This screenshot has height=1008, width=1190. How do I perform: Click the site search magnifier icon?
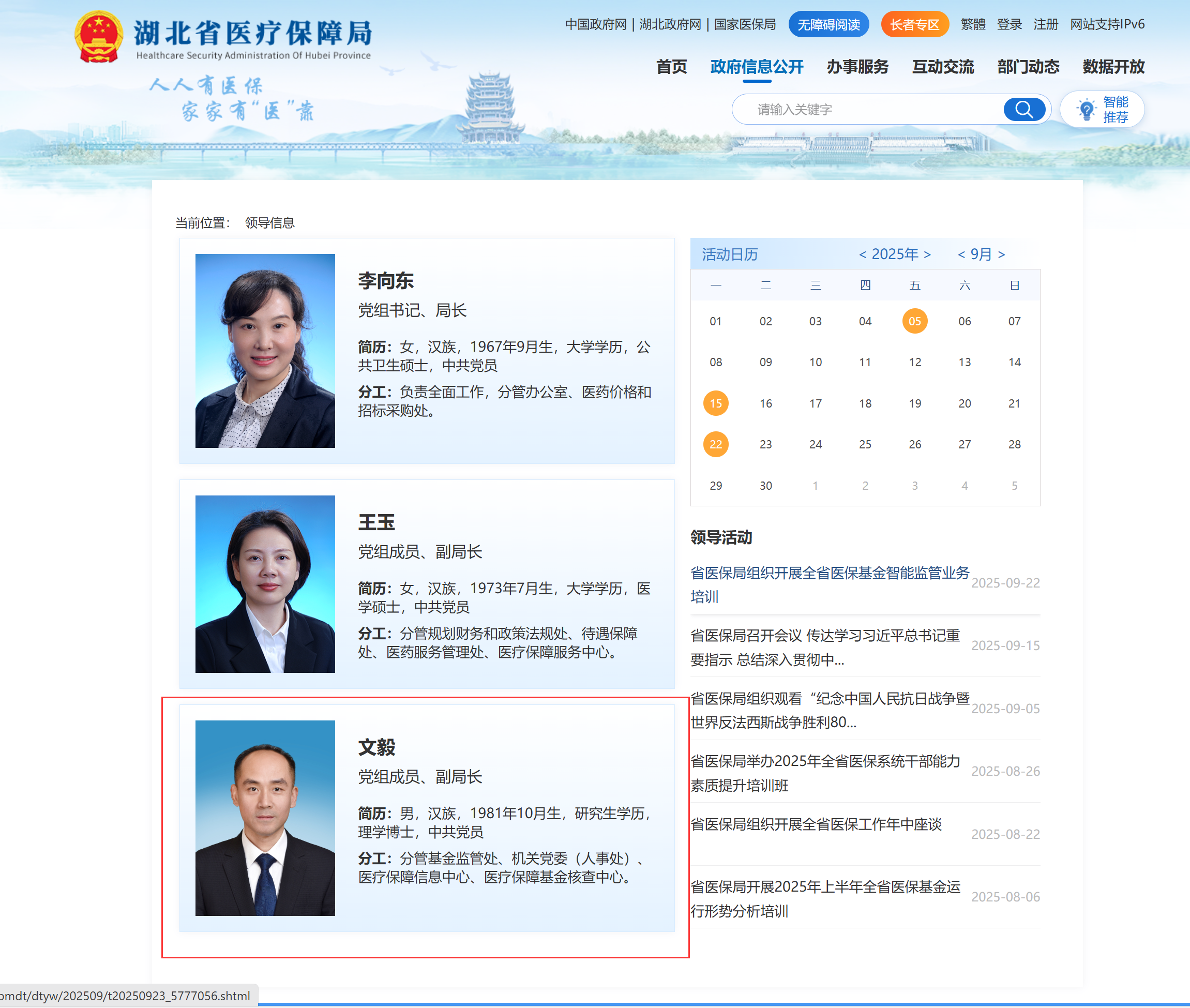tap(1024, 109)
